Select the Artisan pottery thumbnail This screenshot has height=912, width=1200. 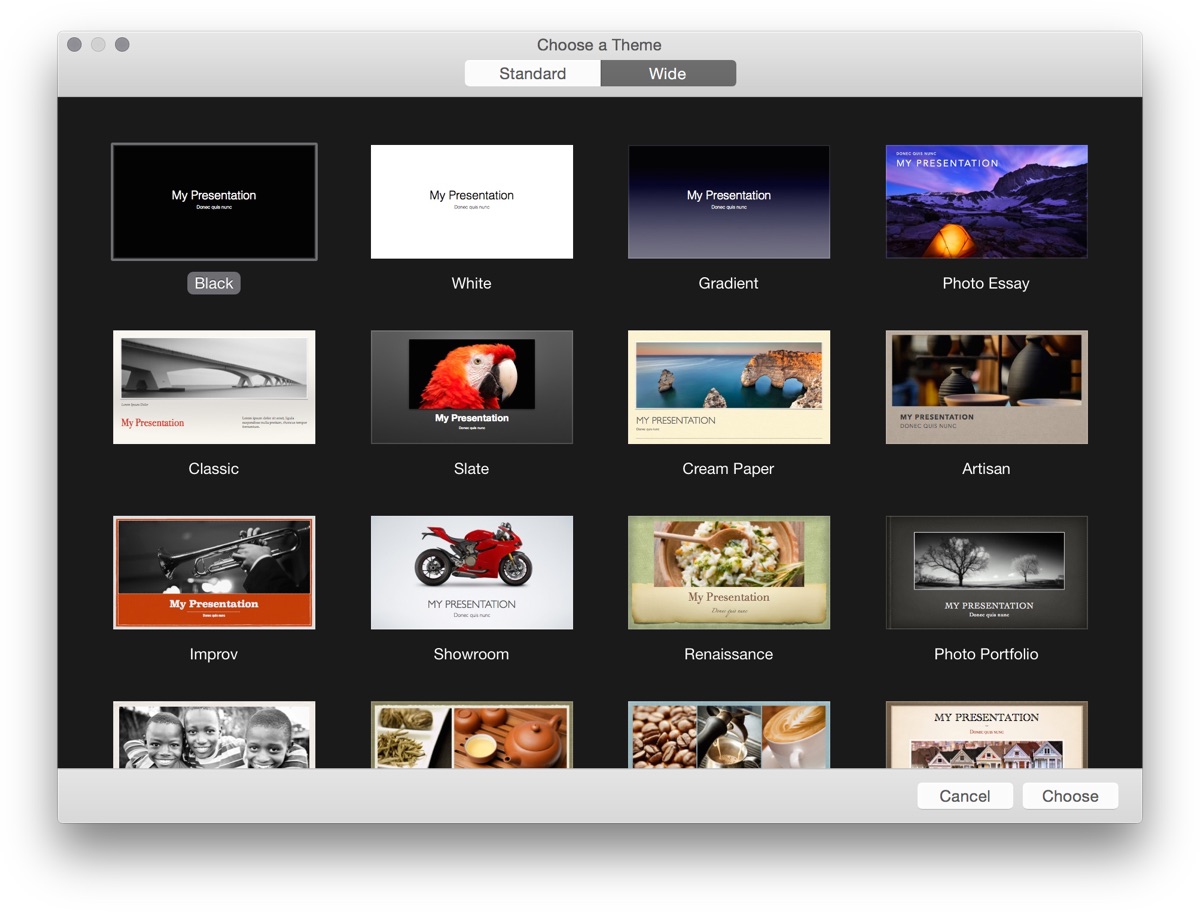[987, 387]
